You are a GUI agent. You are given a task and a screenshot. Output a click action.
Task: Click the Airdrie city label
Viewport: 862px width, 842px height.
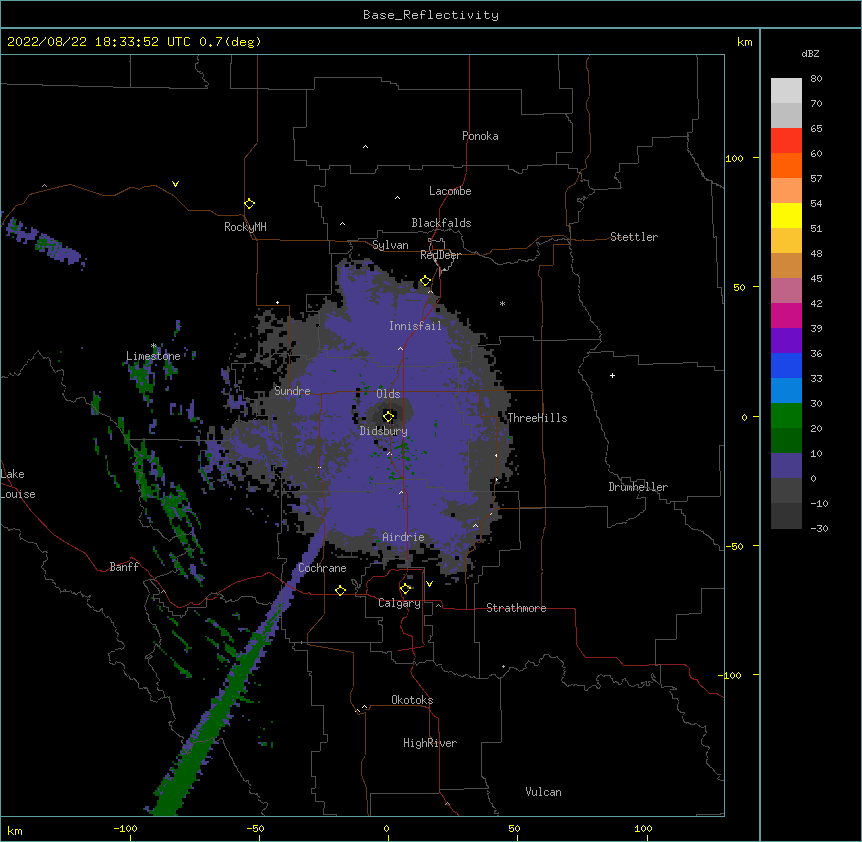403,537
